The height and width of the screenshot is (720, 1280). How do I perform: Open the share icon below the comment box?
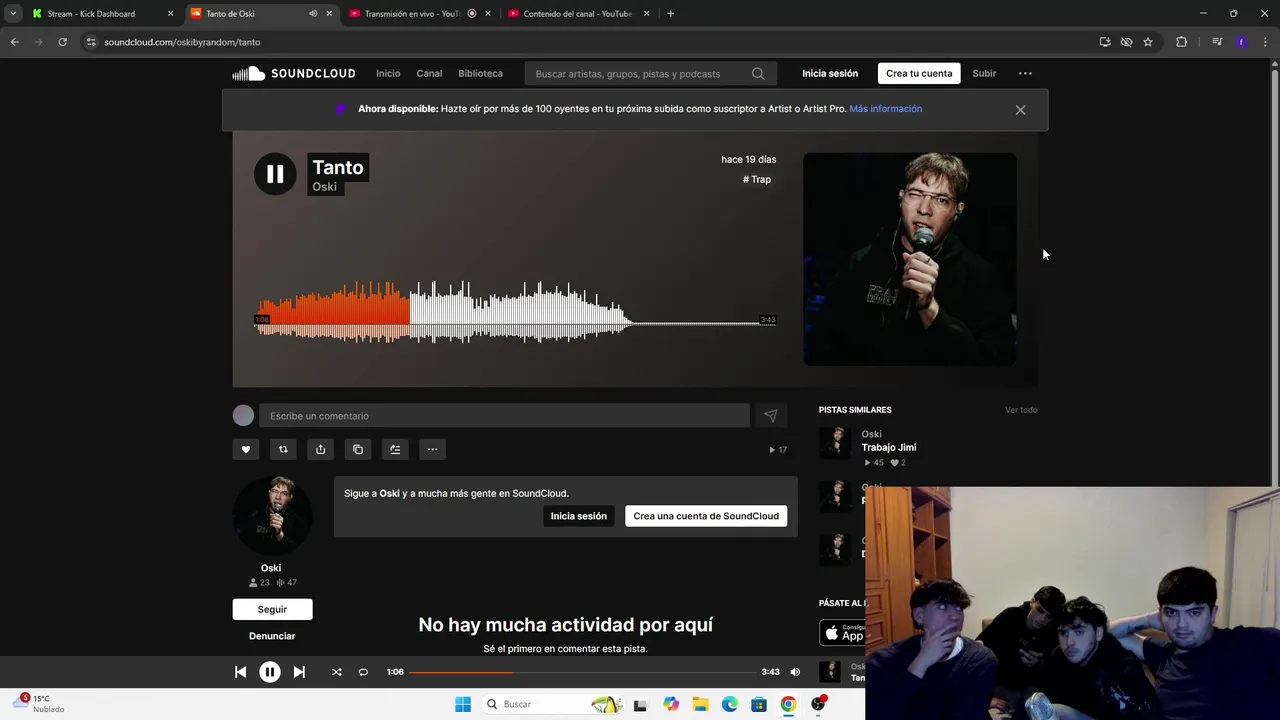point(320,449)
